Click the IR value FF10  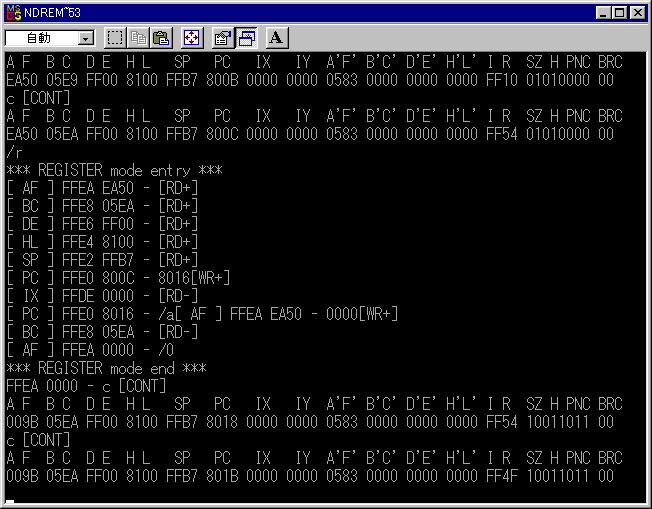click(502, 80)
